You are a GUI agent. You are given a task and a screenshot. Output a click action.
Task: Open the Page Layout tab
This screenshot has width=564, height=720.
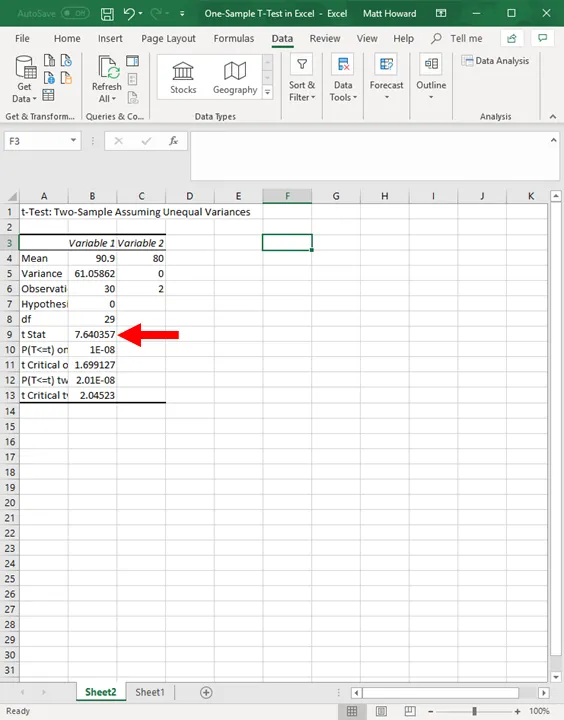coord(168,39)
